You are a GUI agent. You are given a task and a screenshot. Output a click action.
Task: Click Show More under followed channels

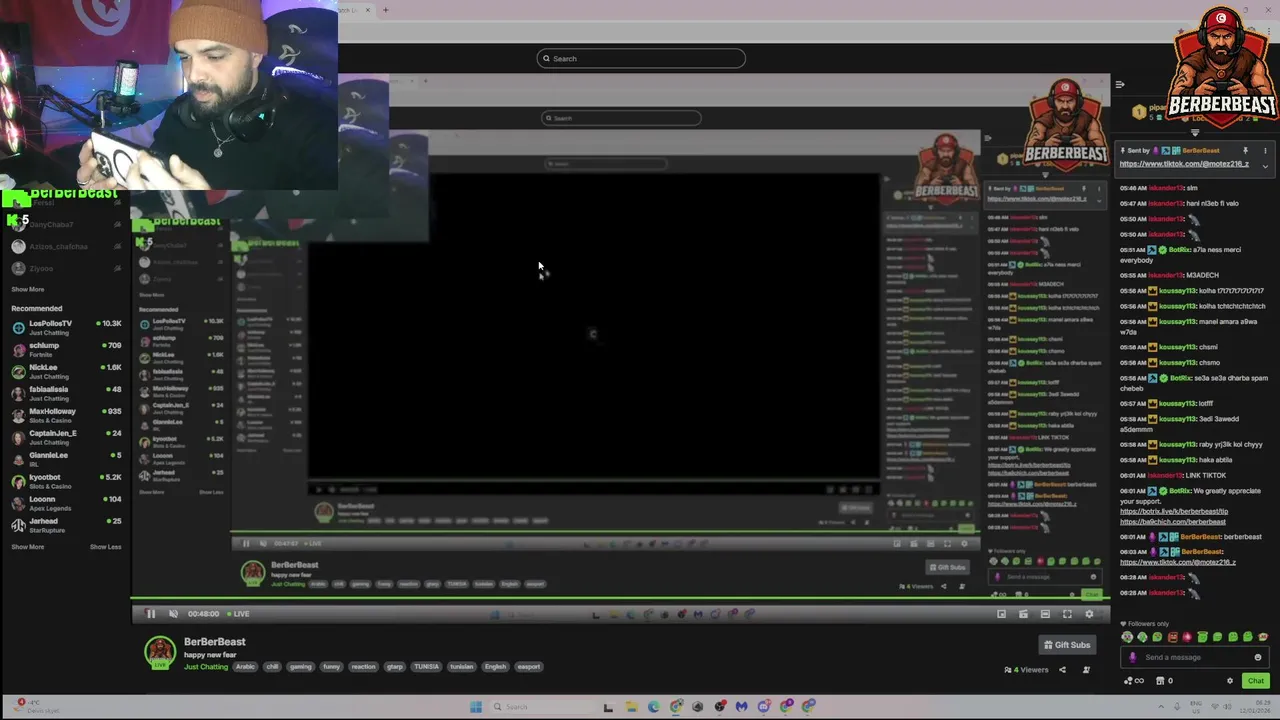coord(28,289)
